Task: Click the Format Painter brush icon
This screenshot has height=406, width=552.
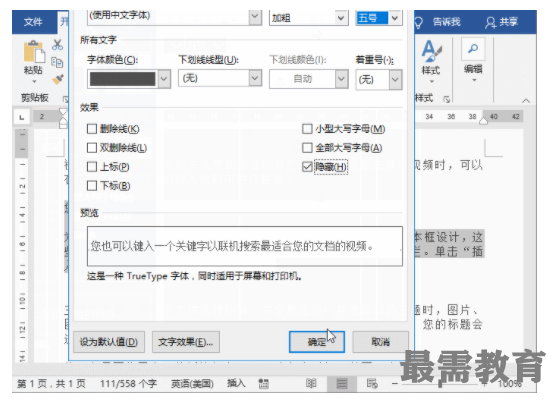Action: point(58,80)
